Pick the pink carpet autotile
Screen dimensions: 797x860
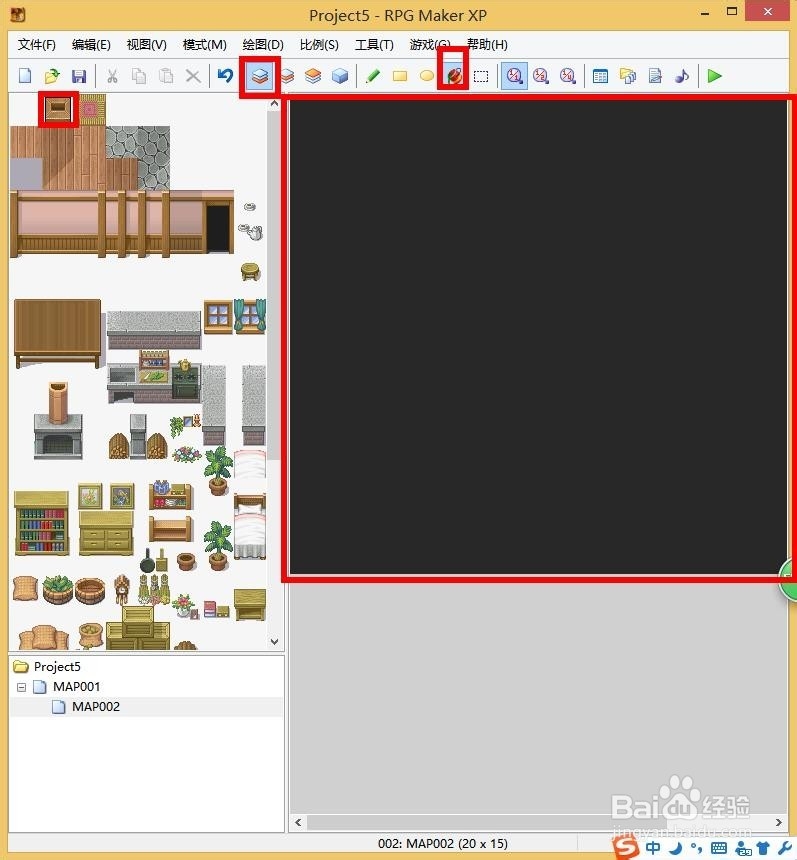pos(92,109)
